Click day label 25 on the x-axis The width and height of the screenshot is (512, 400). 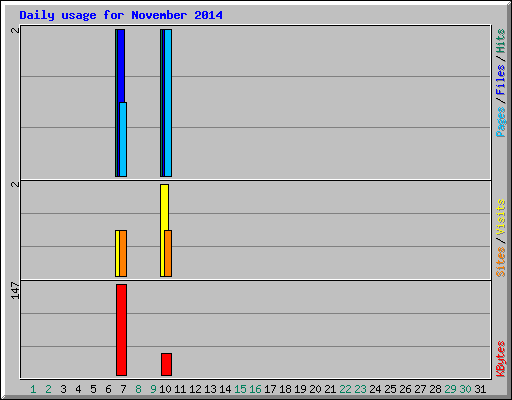point(390,389)
